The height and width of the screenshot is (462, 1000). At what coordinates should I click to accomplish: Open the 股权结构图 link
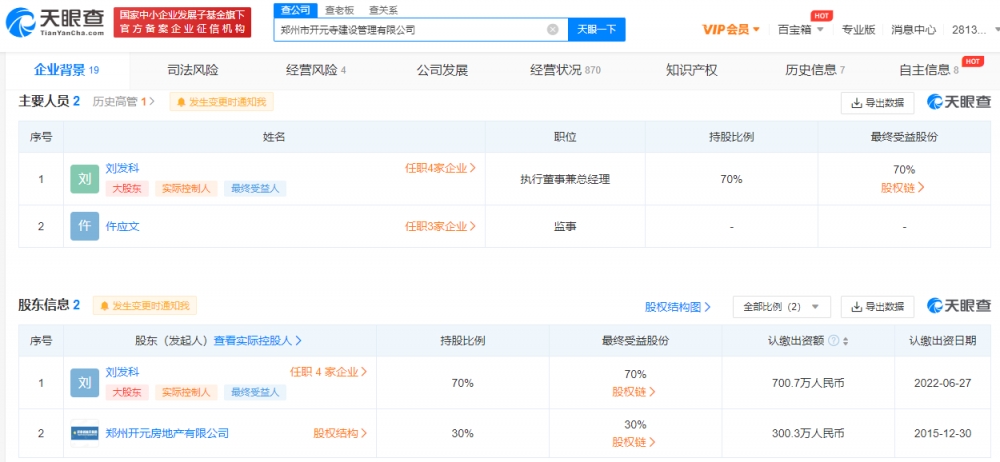click(x=679, y=307)
